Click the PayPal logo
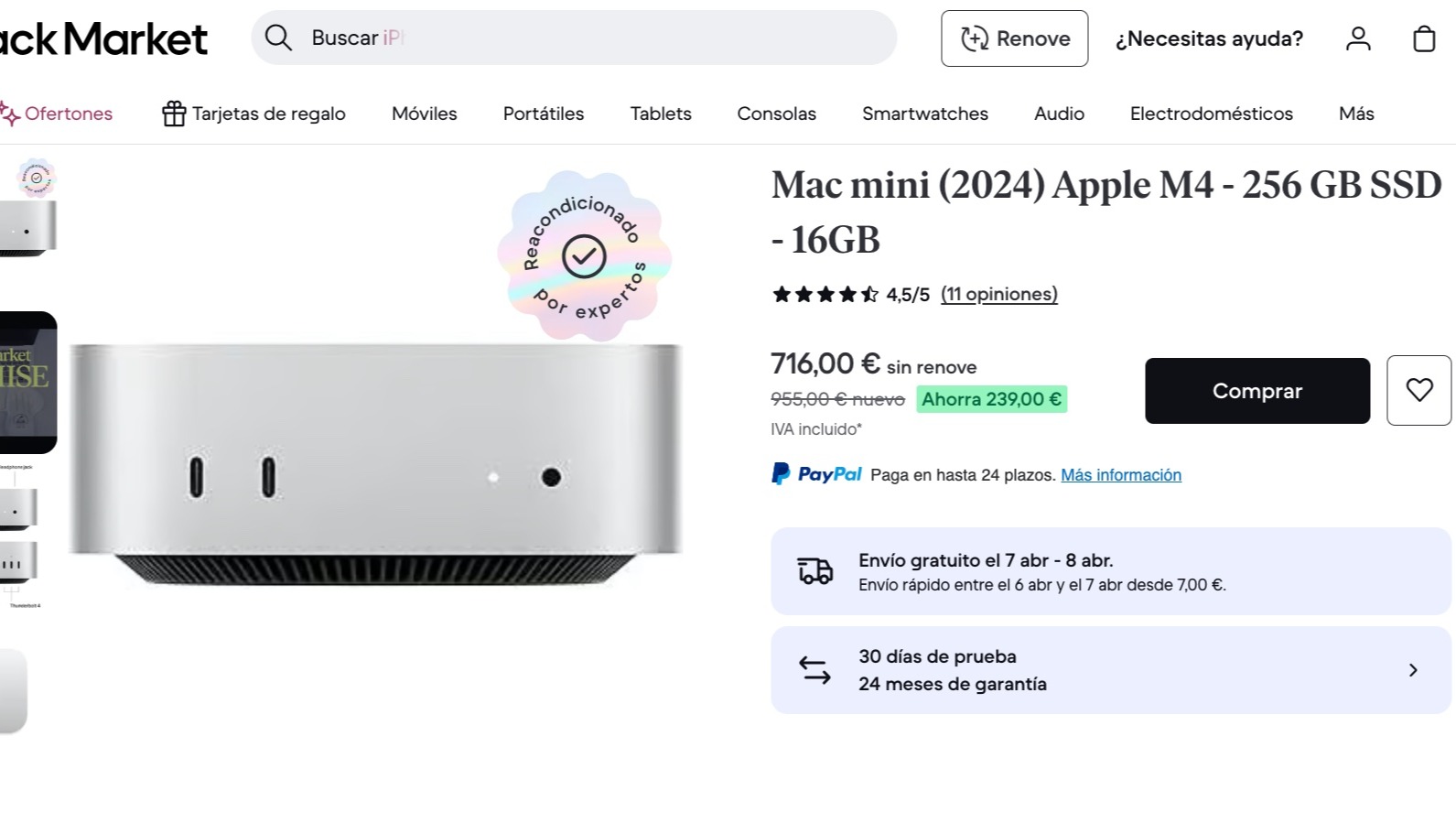 click(817, 474)
